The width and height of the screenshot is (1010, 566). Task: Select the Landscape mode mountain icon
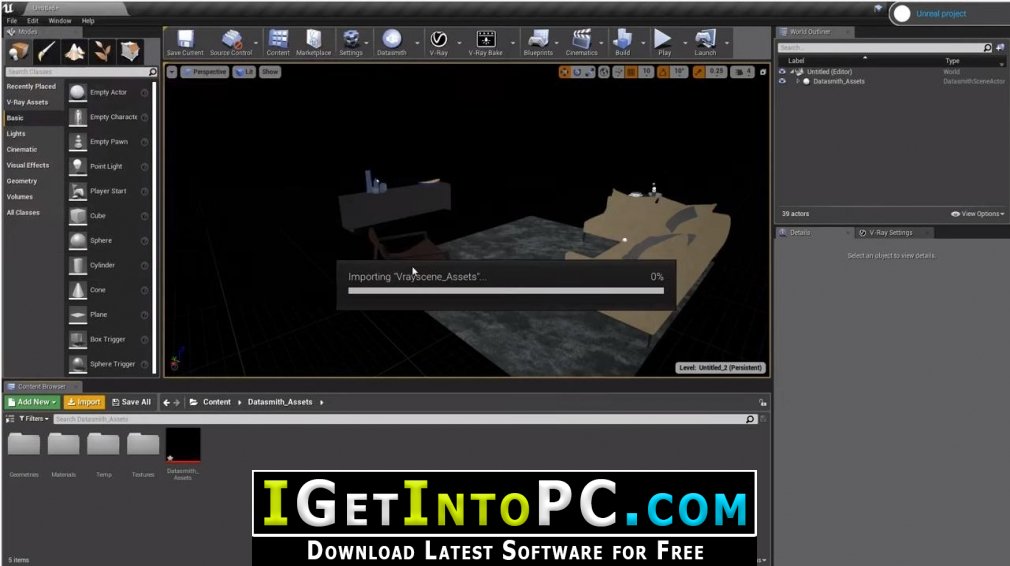pos(75,52)
